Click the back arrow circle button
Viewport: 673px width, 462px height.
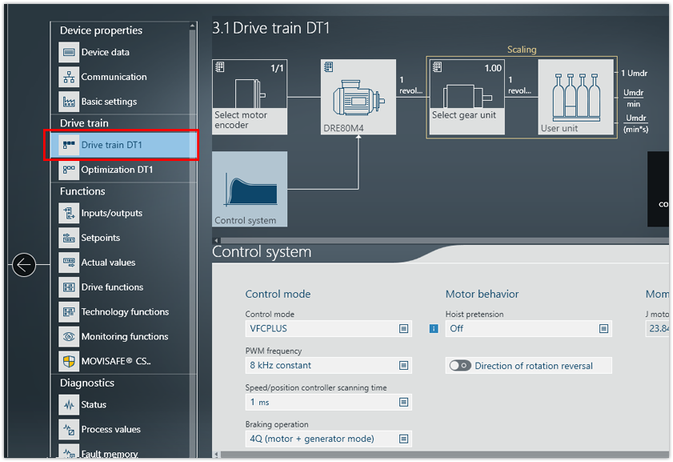[24, 265]
